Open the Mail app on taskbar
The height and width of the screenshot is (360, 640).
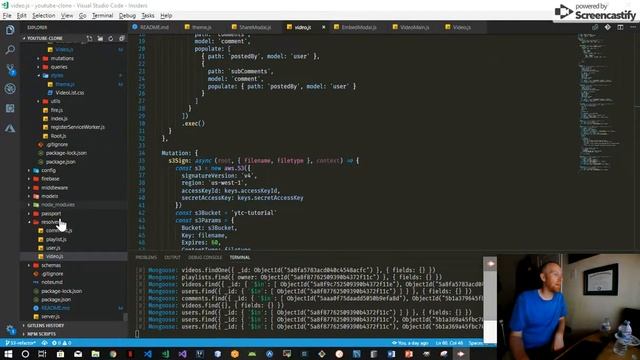tap(78, 354)
